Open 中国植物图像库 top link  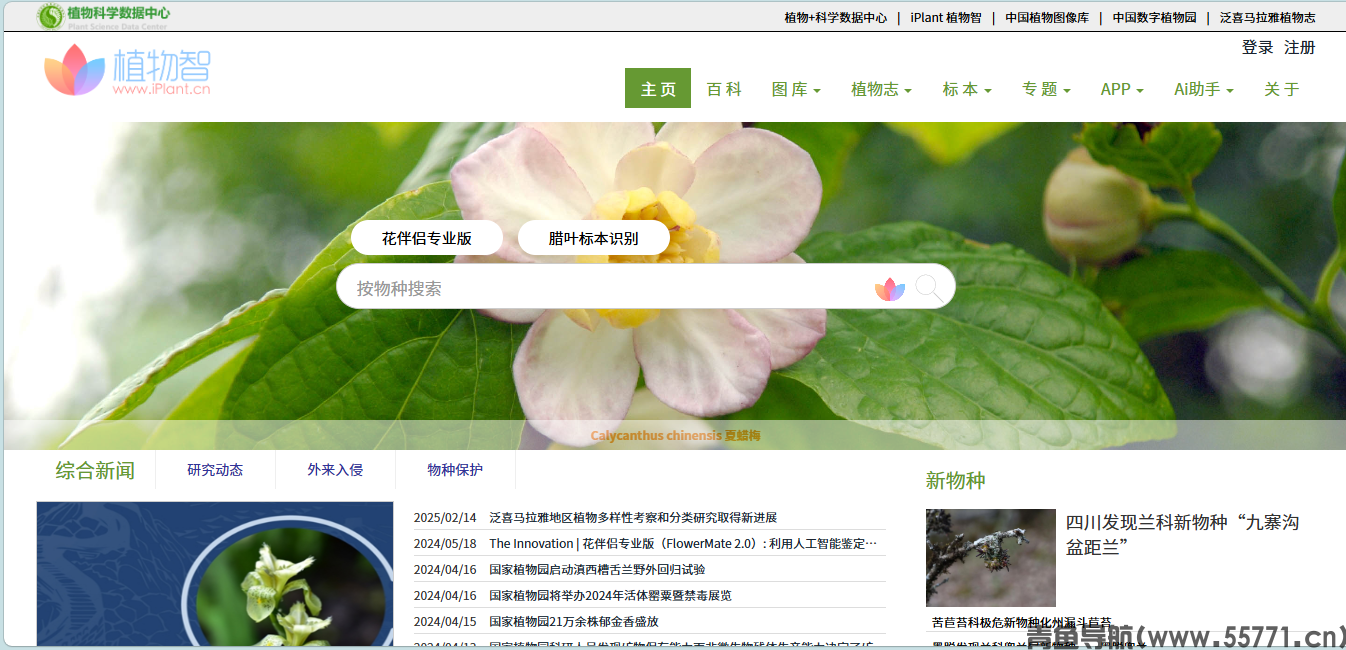click(x=1047, y=17)
